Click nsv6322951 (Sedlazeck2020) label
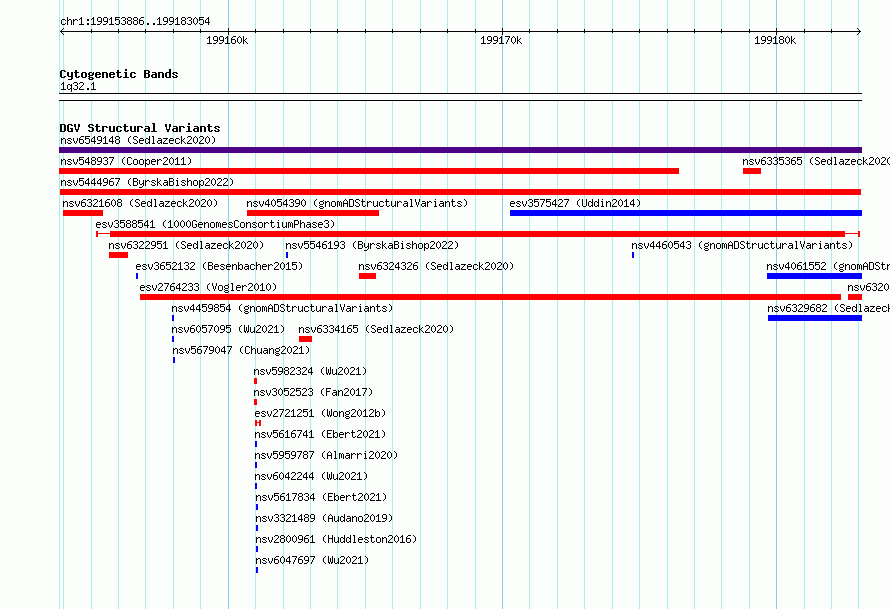890x609 pixels. pos(186,245)
